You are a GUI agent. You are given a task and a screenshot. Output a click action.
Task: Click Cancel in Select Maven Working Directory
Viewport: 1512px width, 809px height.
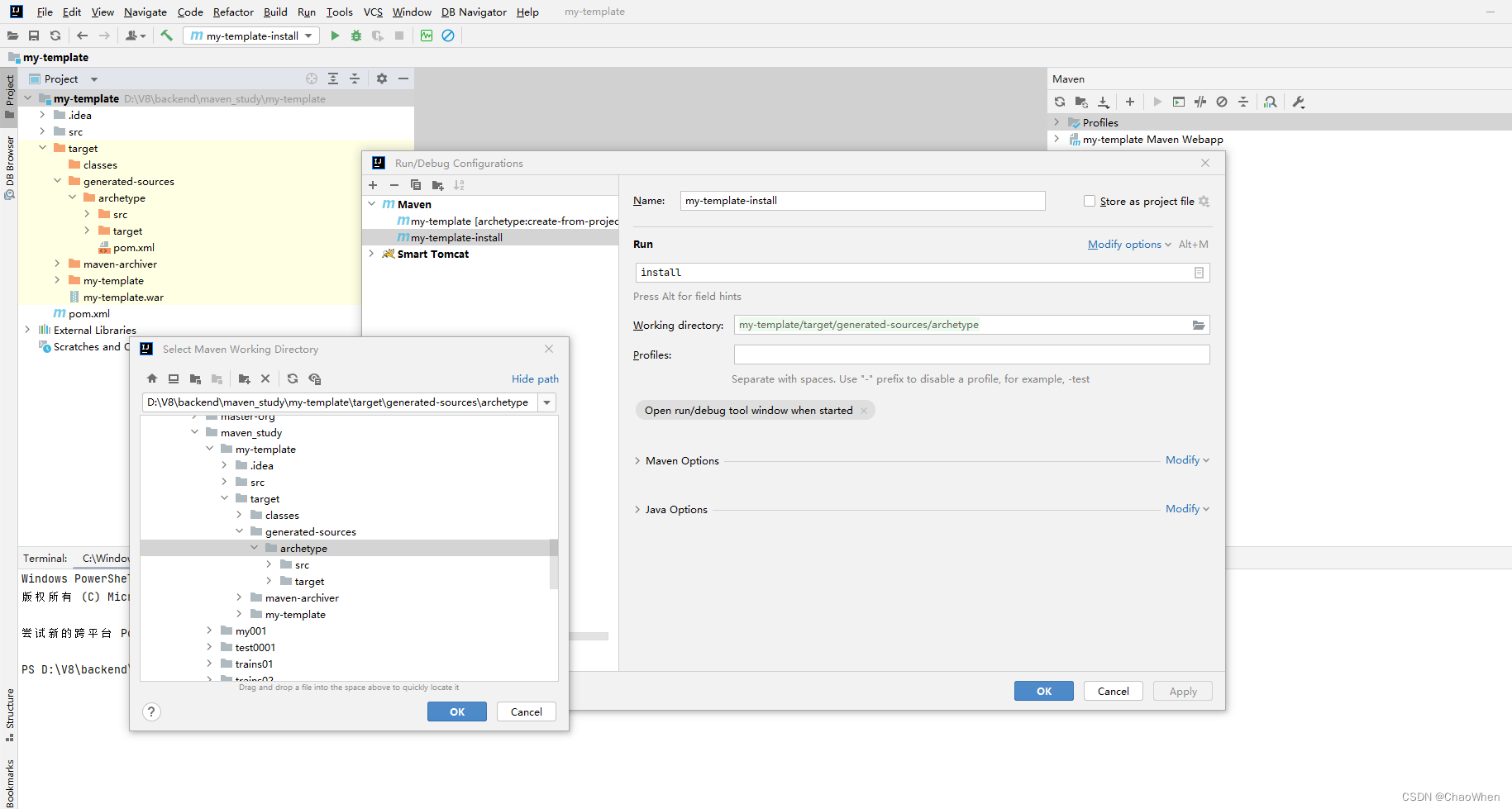coord(527,711)
